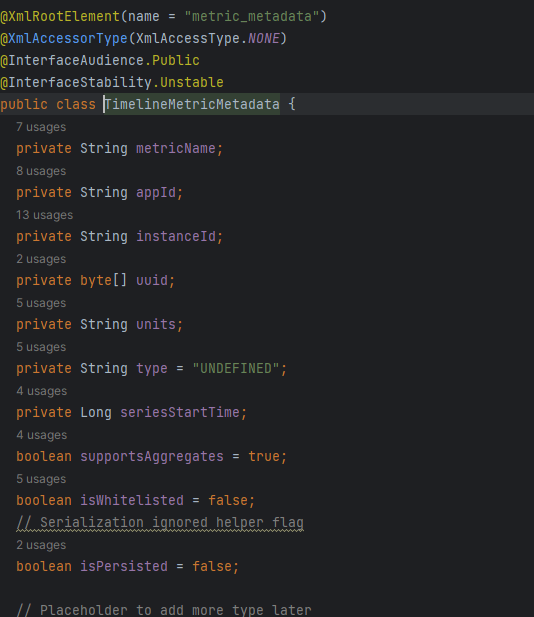Viewport: 534px width, 617px height.
Task: Click the supportsAggregates field identifier
Action: [152, 457]
